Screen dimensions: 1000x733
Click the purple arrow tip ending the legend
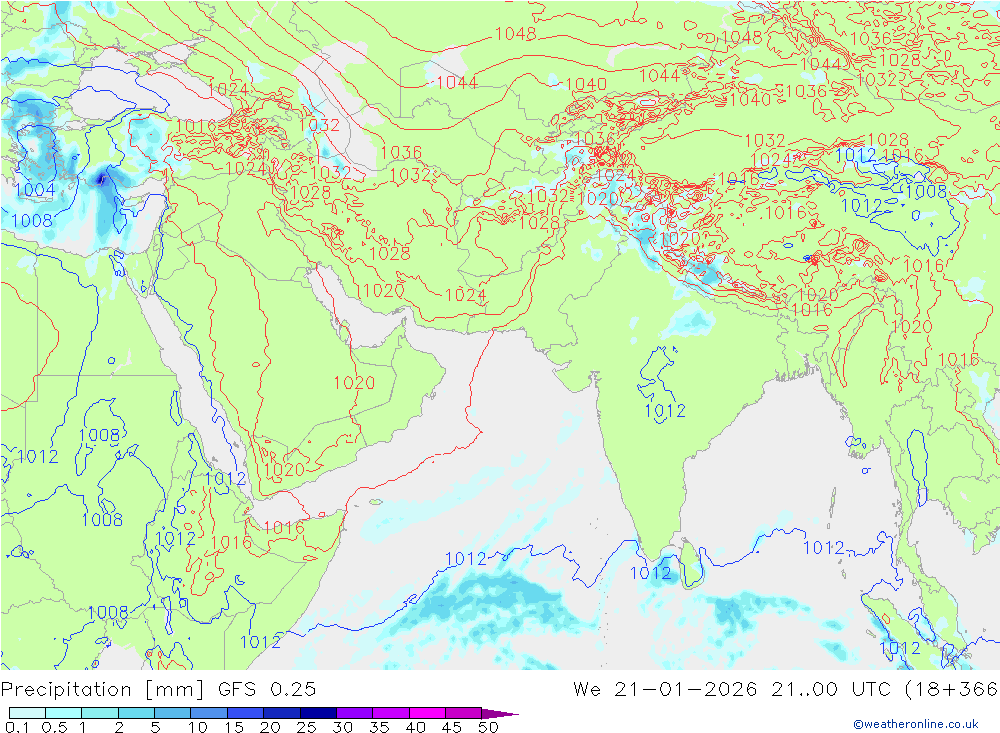[x=501, y=713]
